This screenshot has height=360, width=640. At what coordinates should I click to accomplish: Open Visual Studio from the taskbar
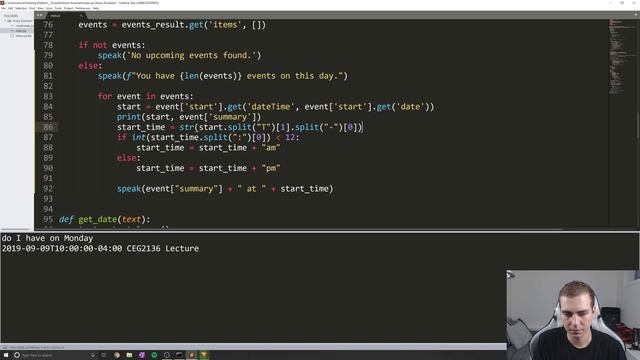pos(142,355)
